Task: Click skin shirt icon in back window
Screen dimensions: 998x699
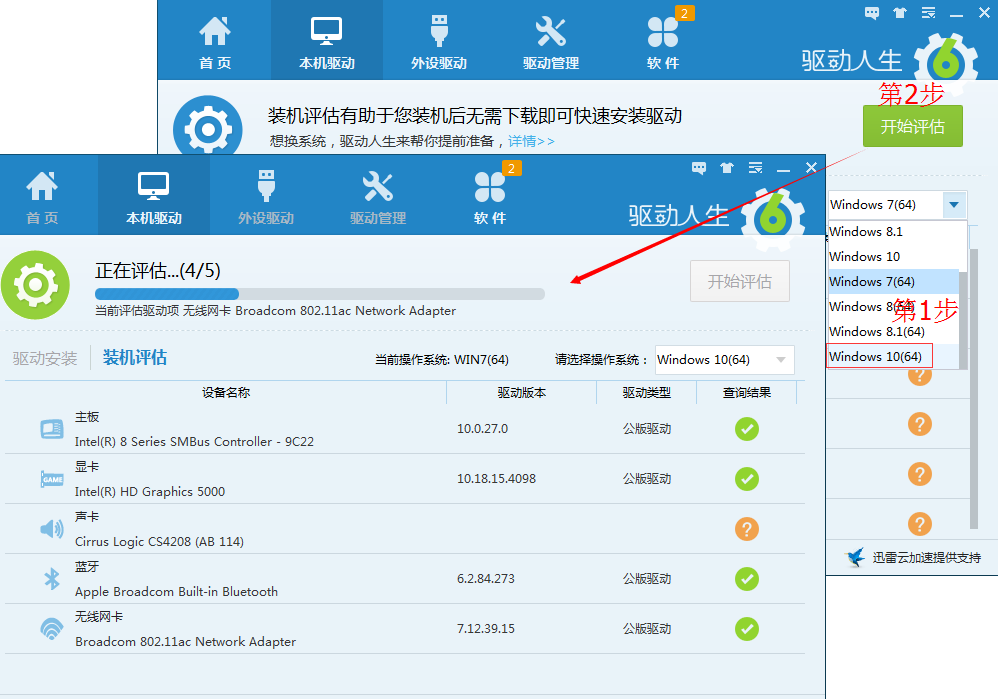Action: pyautogui.click(x=900, y=13)
